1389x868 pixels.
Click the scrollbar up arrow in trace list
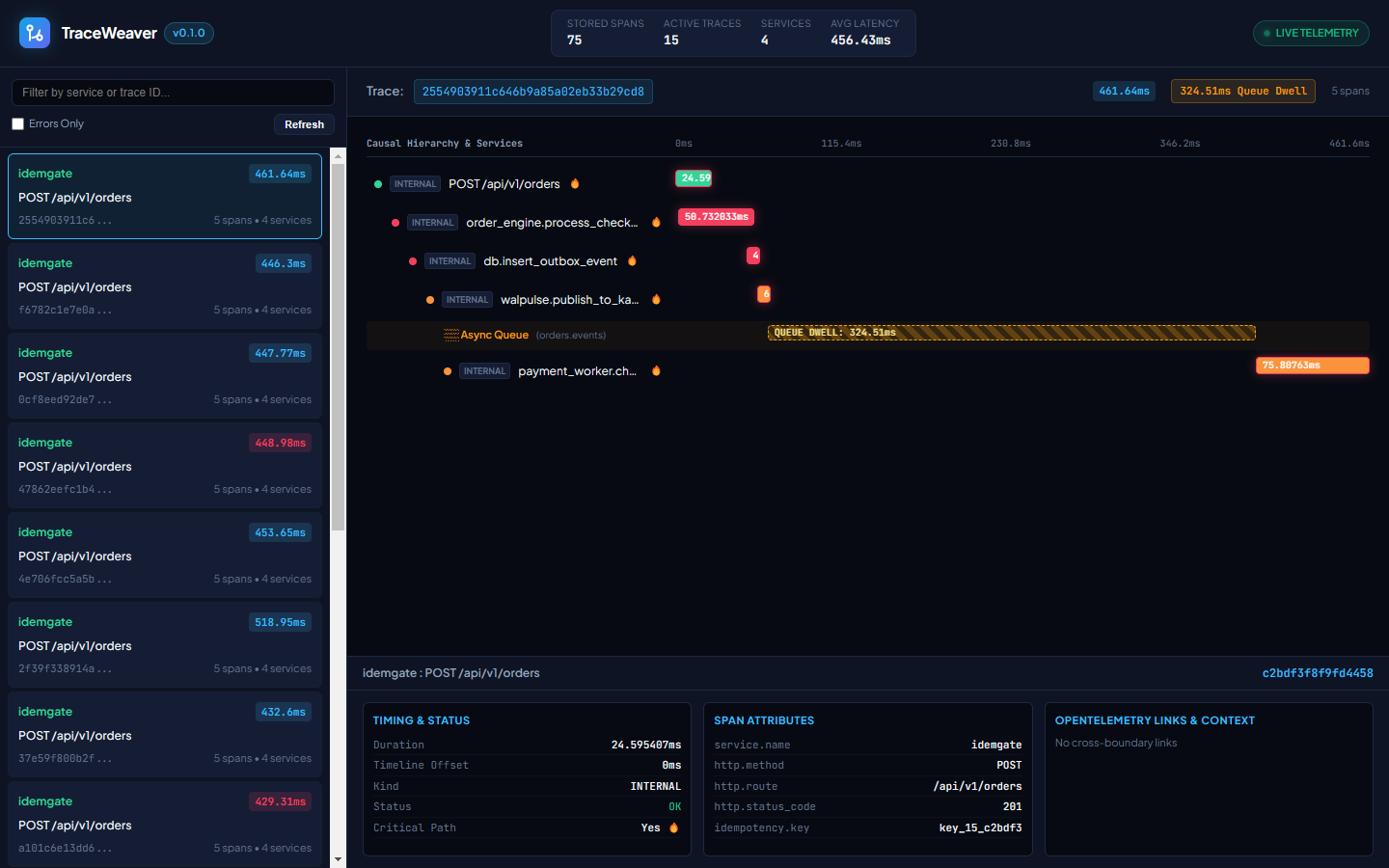[338, 155]
